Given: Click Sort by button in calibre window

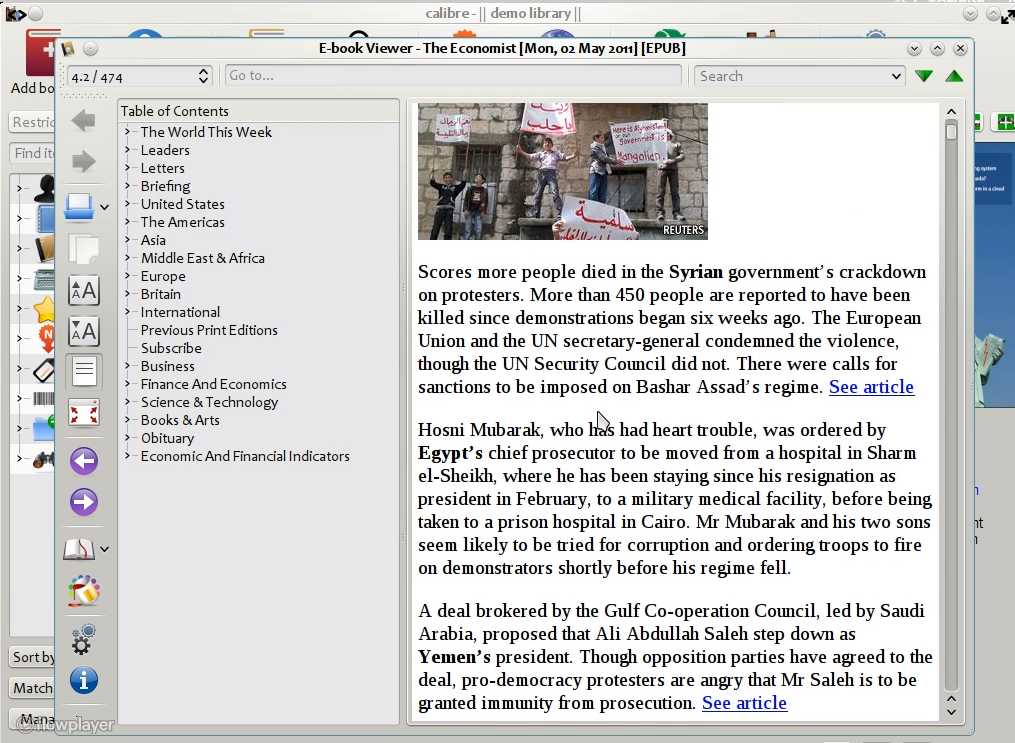Looking at the screenshot, I should click(x=32, y=658).
